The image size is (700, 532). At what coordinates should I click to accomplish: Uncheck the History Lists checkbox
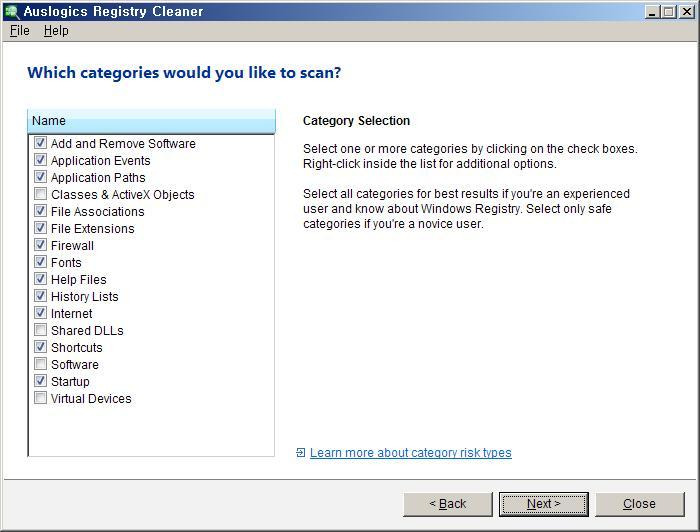click(40, 295)
